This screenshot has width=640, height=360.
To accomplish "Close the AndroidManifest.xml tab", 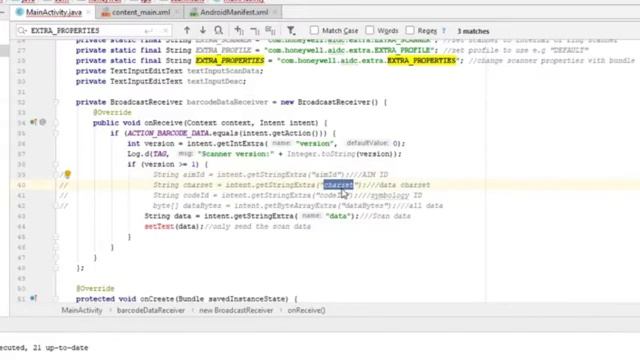I will (275, 12).
